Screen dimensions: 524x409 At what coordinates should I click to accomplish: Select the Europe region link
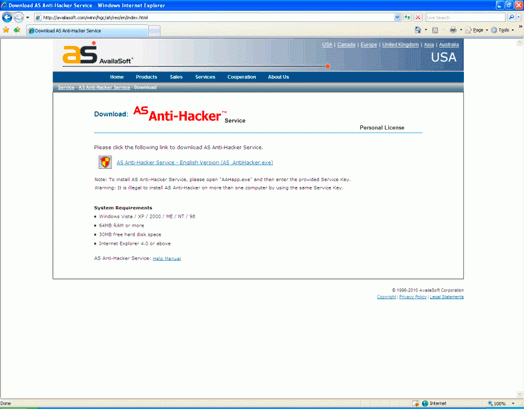coord(369,45)
